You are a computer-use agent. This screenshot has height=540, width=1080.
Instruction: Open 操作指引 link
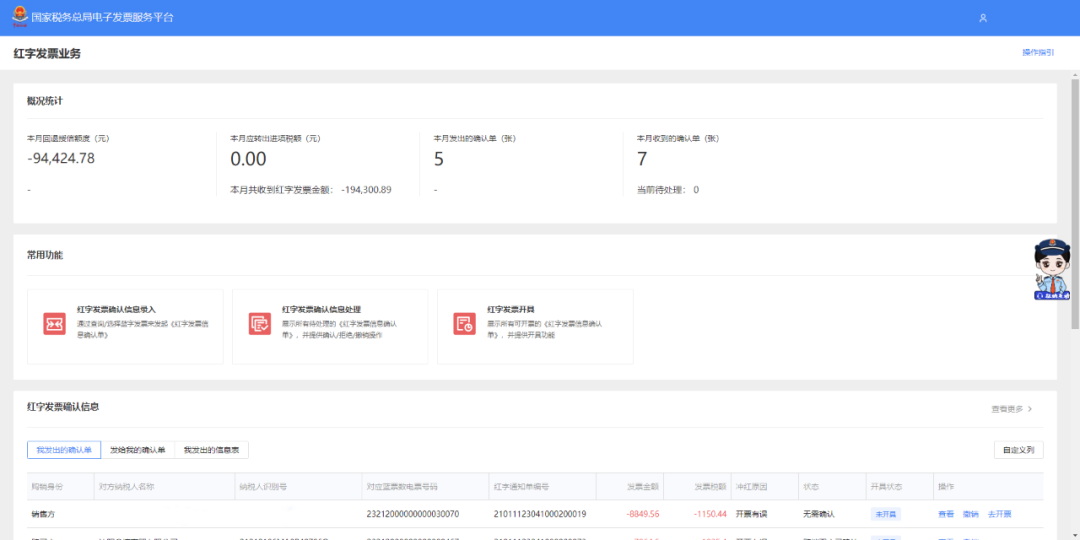tap(1038, 52)
